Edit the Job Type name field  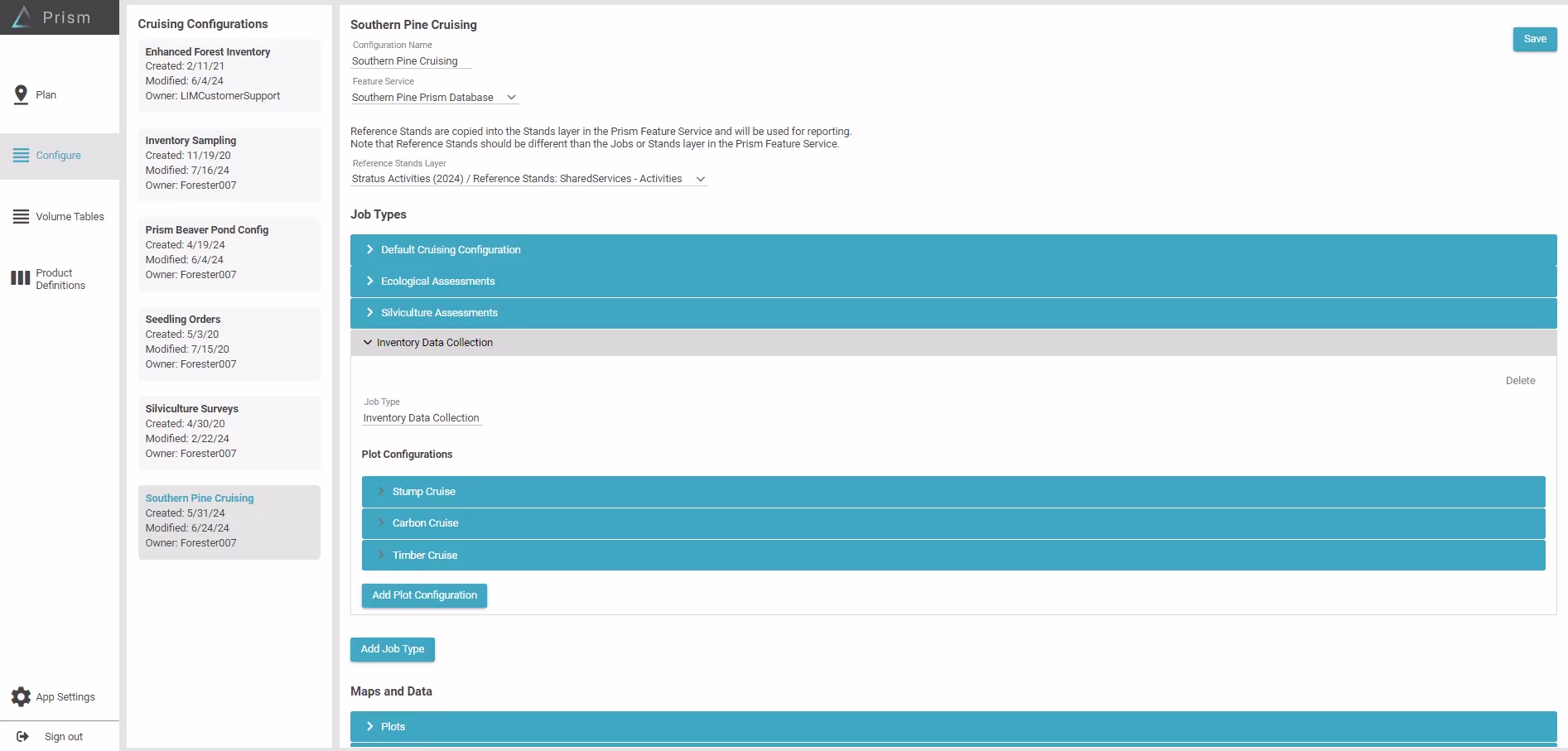[x=422, y=418]
